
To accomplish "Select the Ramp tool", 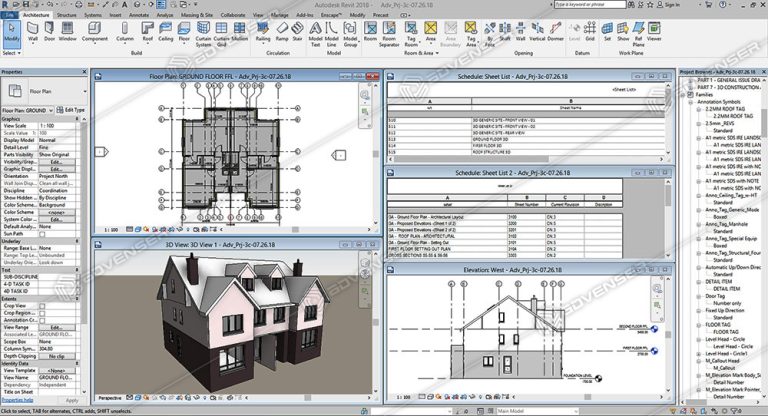I will (282, 31).
